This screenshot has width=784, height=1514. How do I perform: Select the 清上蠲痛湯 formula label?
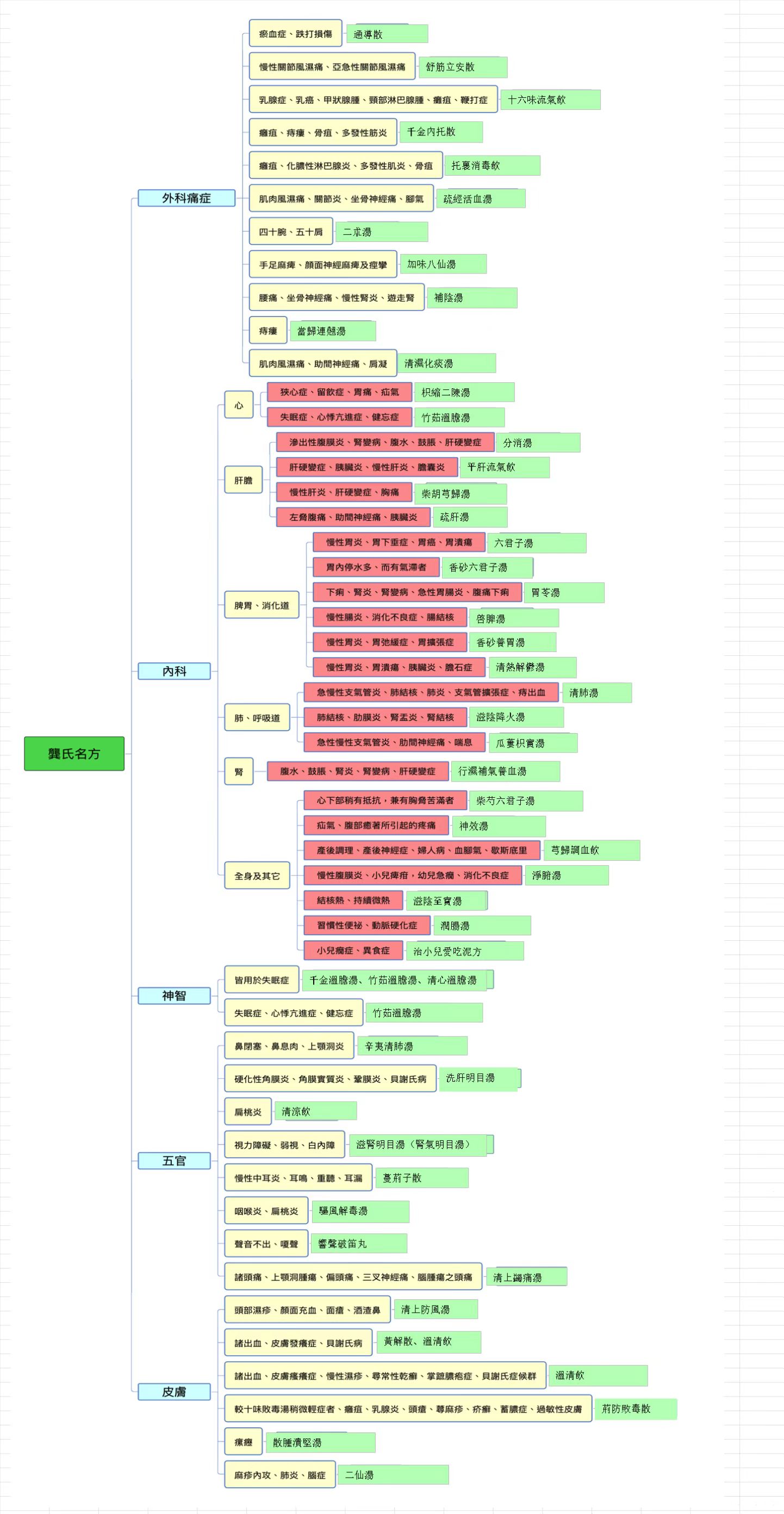527,1277
